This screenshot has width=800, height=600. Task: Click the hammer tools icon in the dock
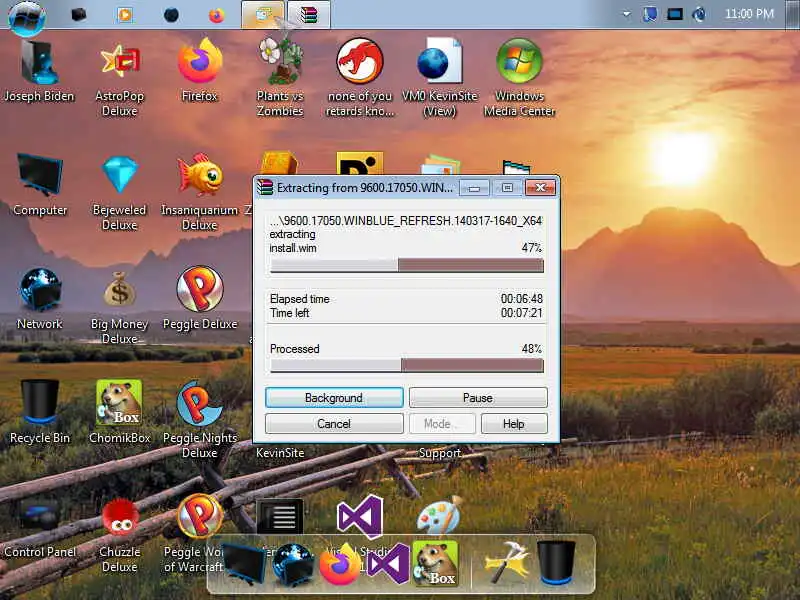click(x=507, y=563)
